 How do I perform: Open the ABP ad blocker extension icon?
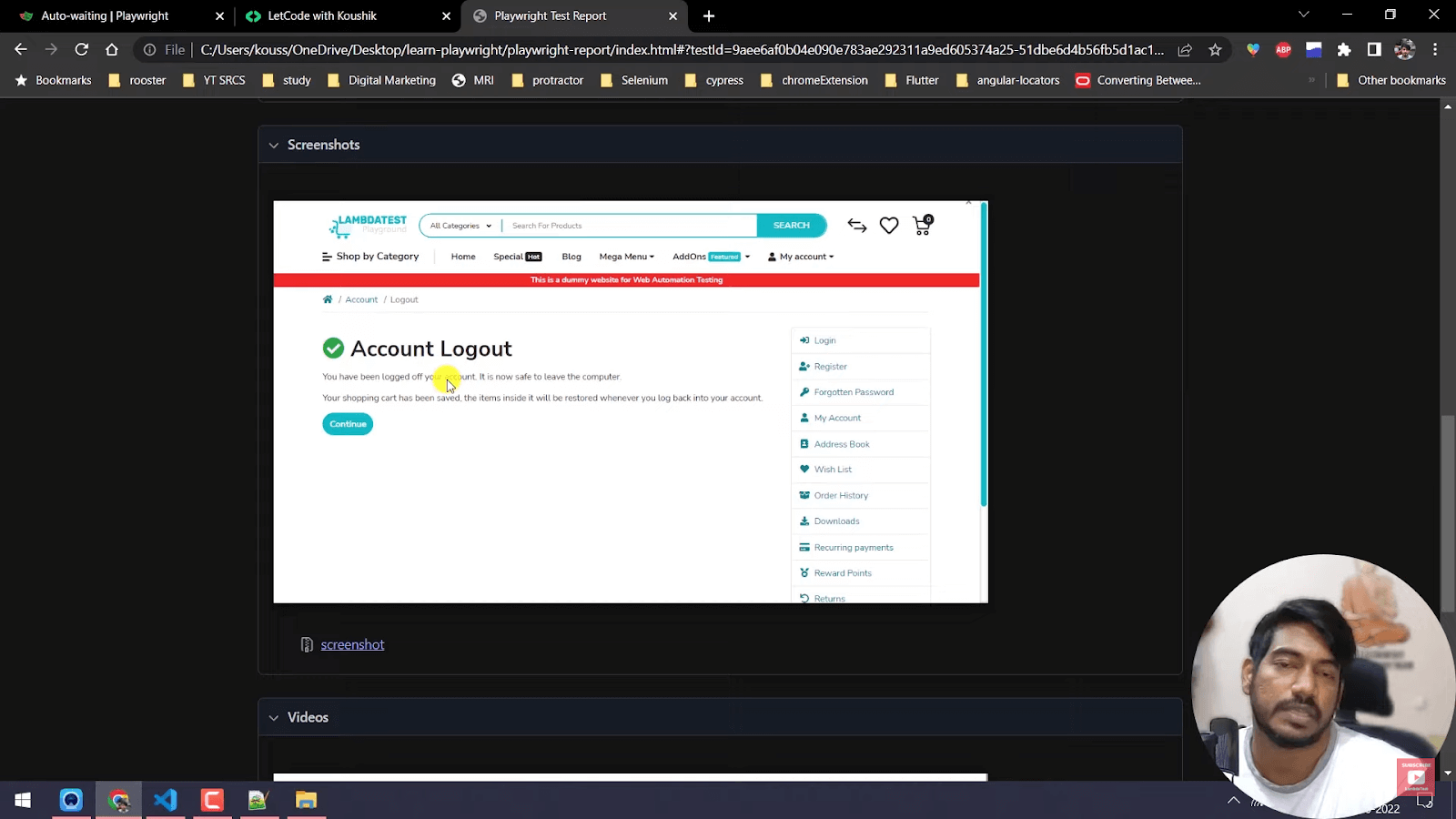(x=1283, y=50)
